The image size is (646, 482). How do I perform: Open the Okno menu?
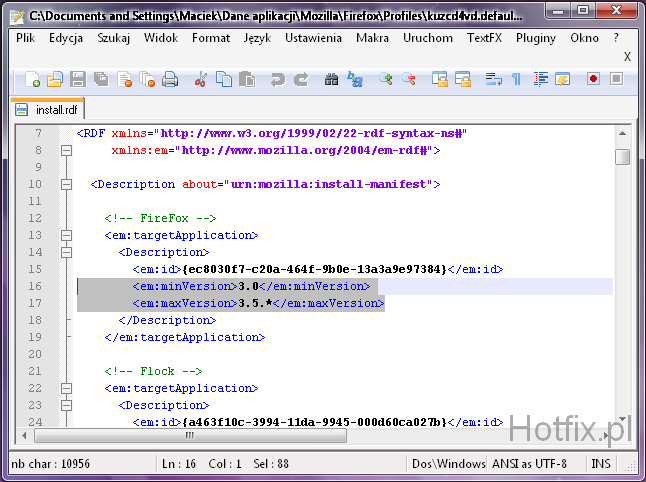coord(584,38)
